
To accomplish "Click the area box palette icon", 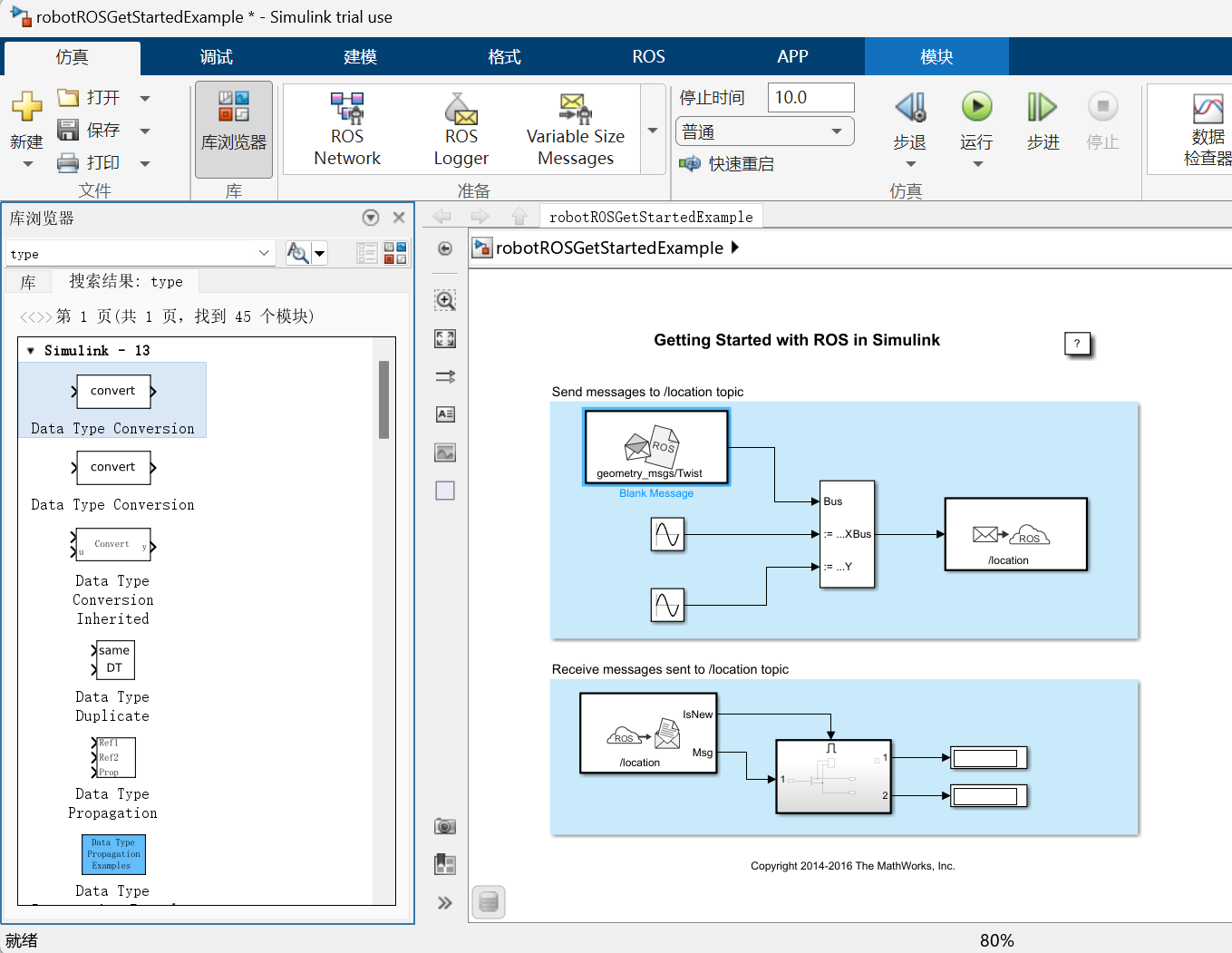I will click(445, 491).
